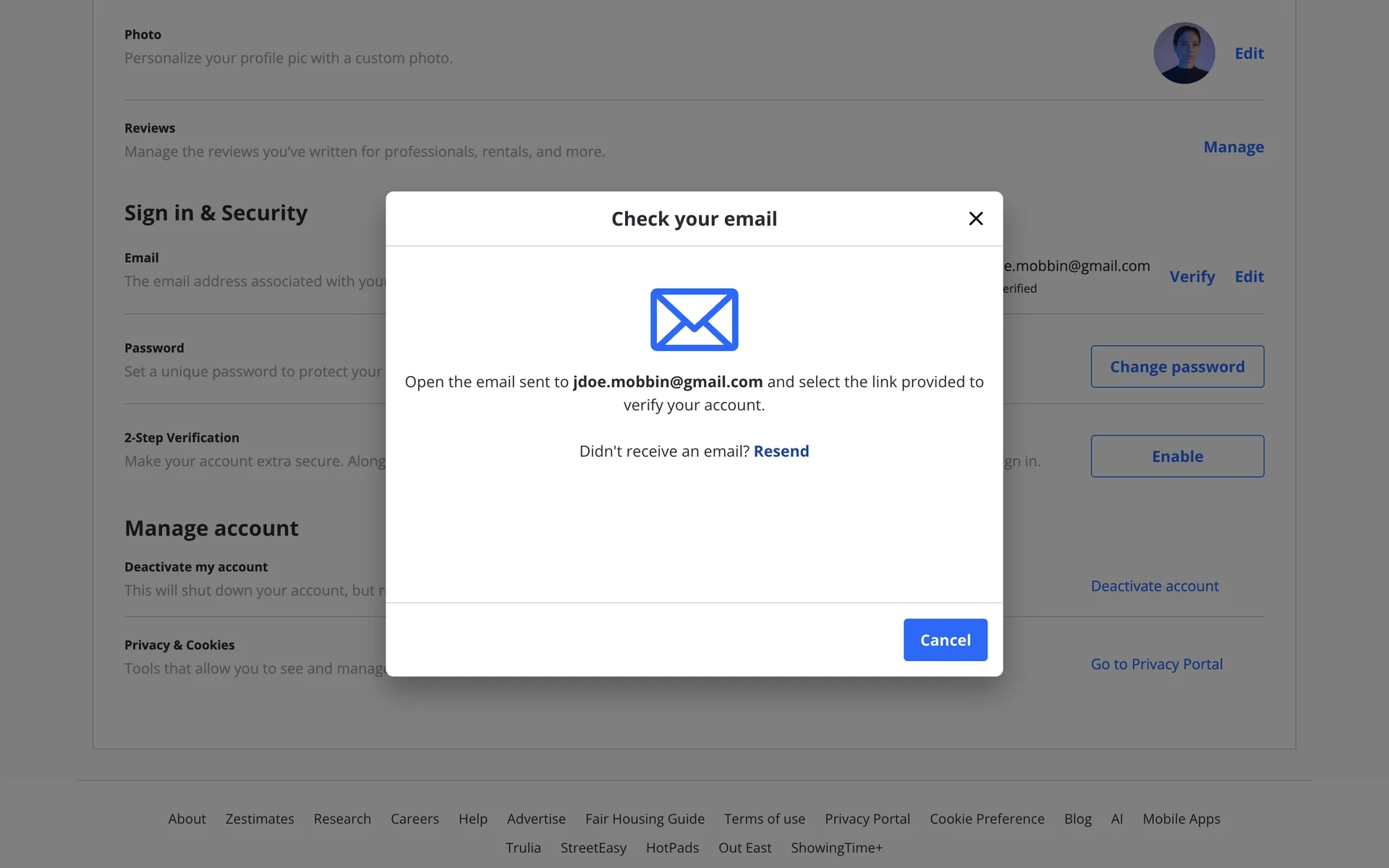Edit the email address
Screen dimensions: 1389x868
[1249, 277]
